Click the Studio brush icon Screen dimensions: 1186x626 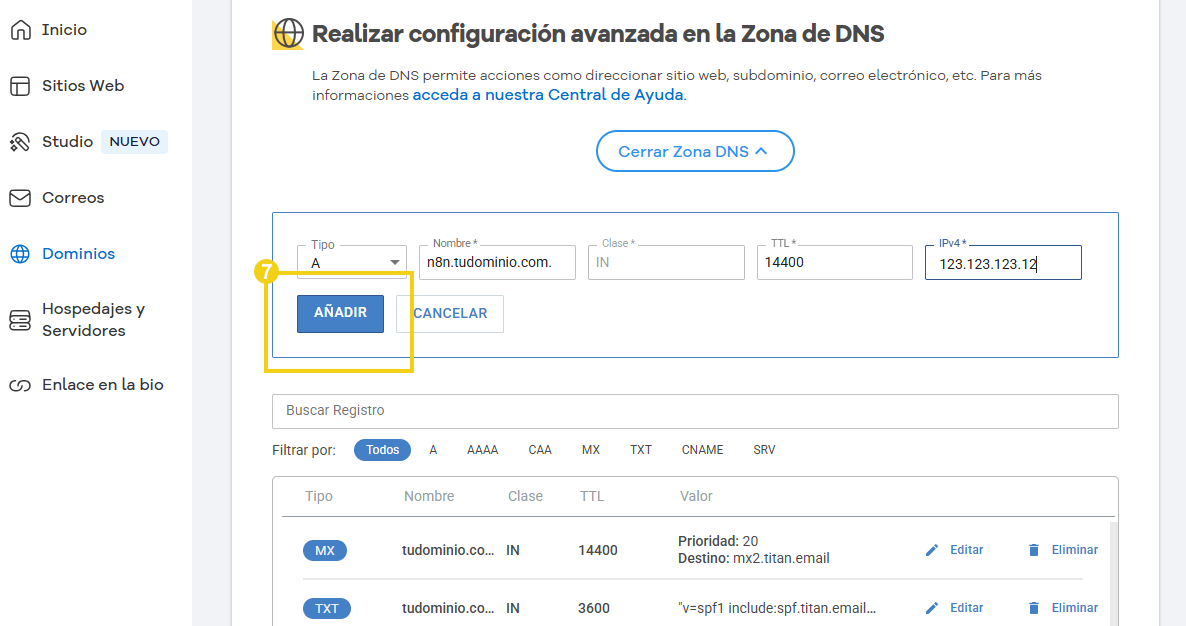18,141
